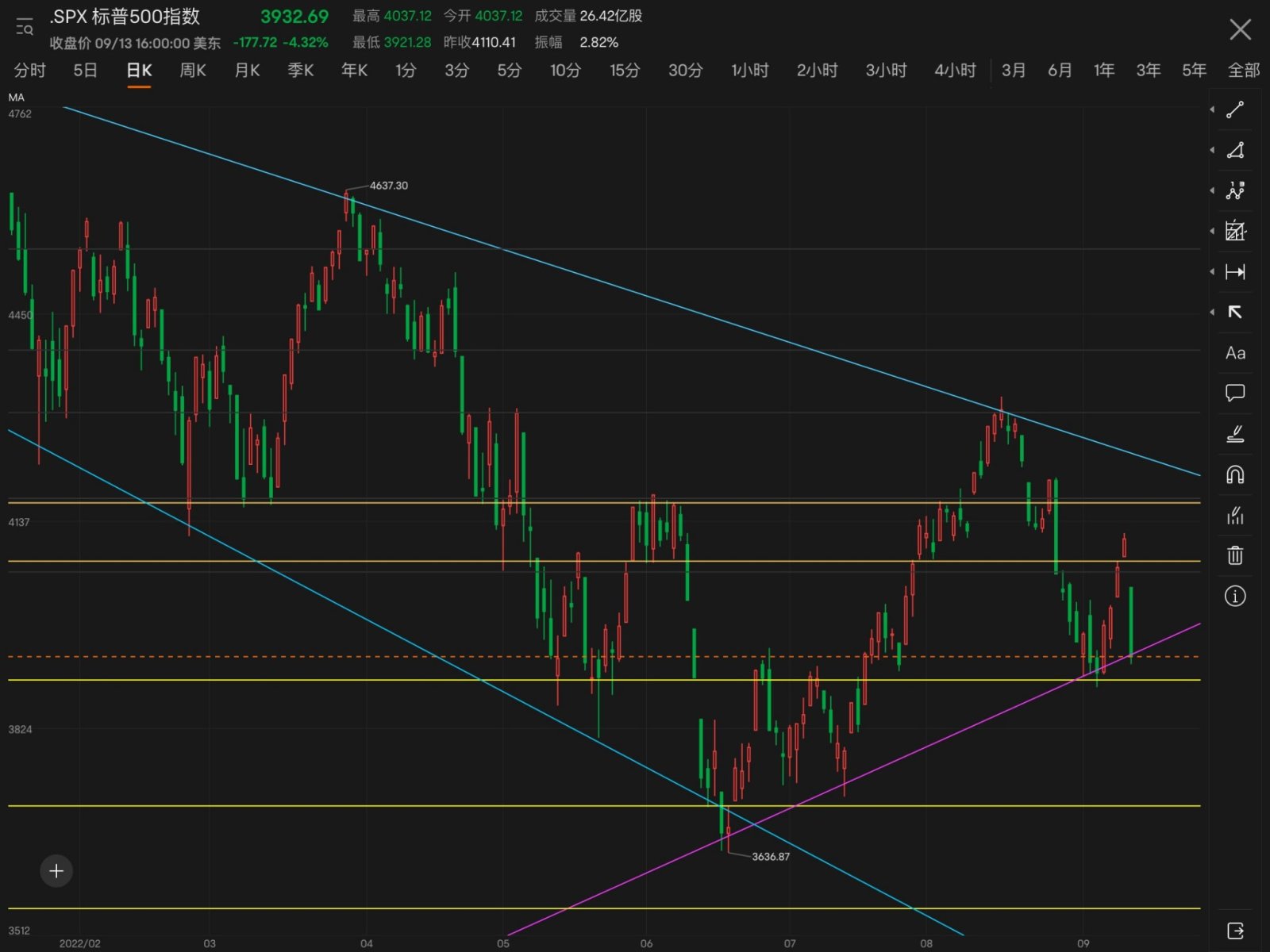Toggle the magnet snap mode
Viewport: 1270px width, 952px height.
[x=1235, y=474]
